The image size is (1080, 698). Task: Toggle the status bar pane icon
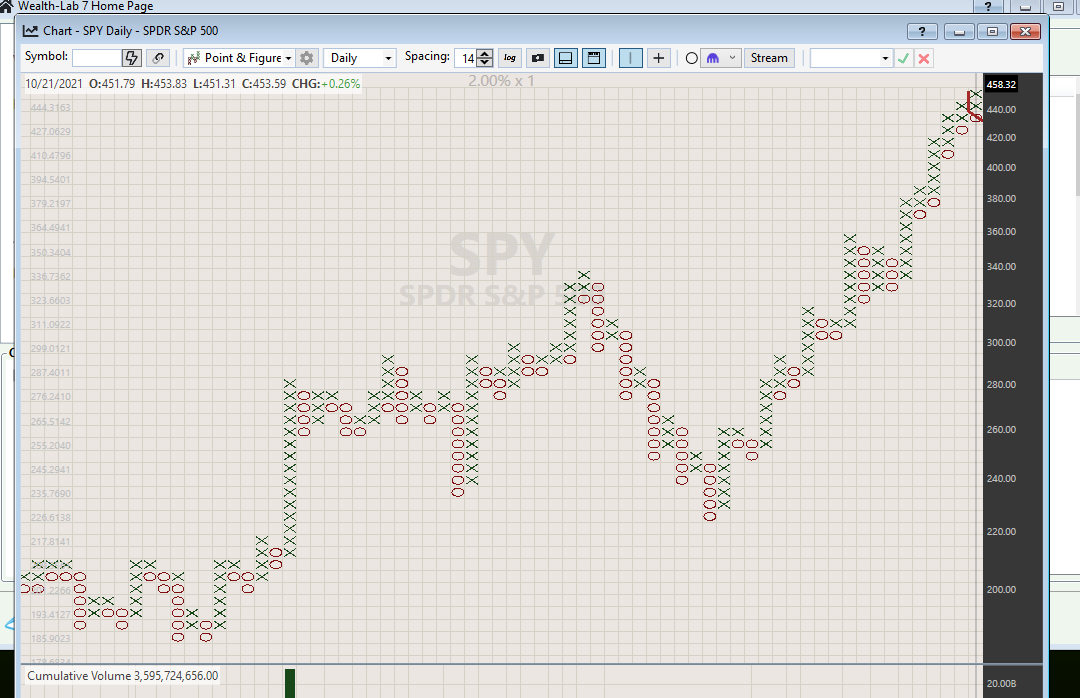click(594, 58)
